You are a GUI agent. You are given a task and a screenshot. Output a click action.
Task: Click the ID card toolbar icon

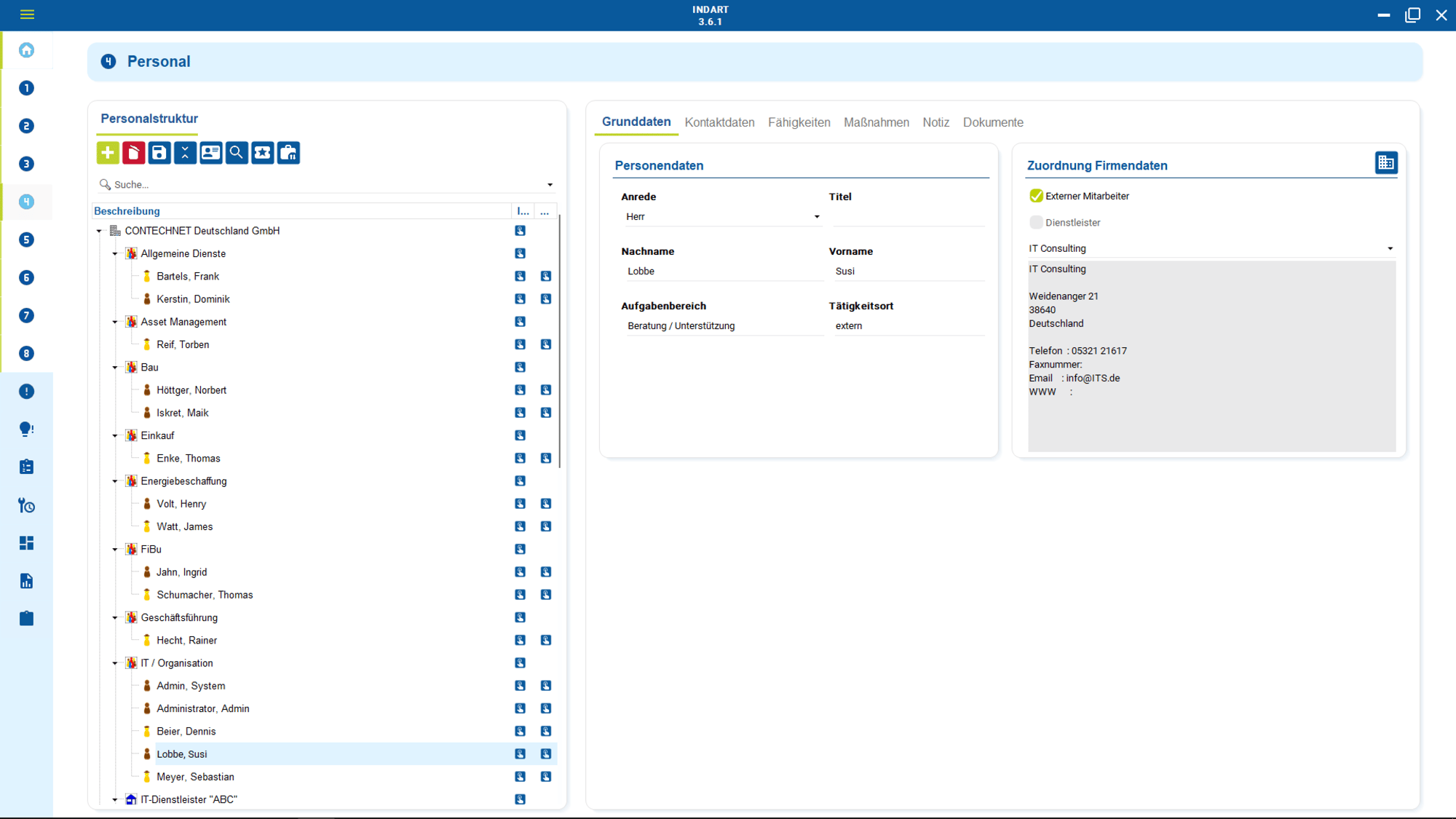click(211, 153)
